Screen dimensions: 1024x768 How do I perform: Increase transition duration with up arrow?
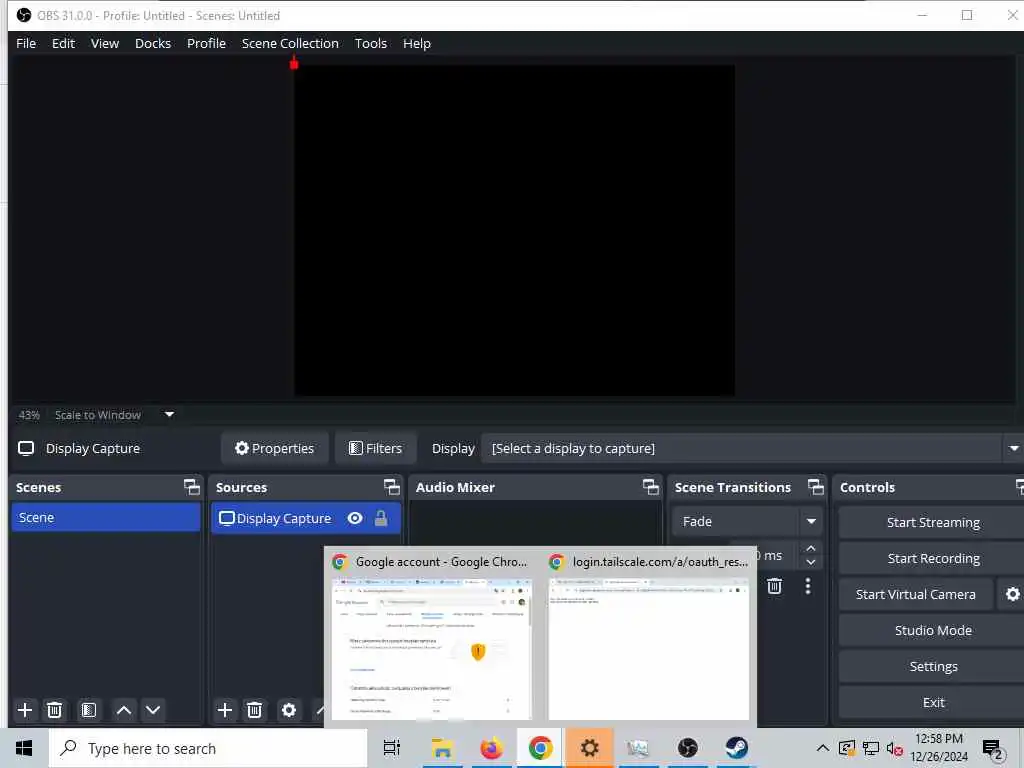(x=811, y=549)
